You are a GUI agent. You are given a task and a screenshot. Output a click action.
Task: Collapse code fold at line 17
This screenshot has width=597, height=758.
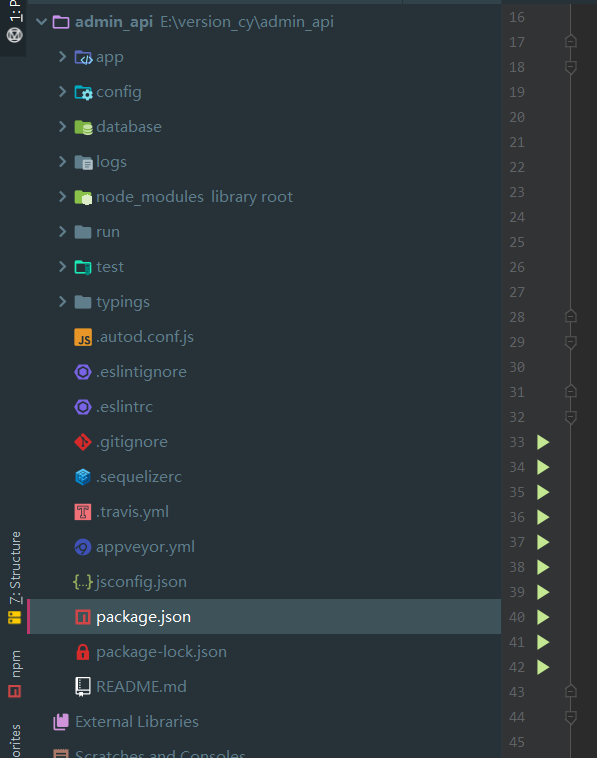[x=570, y=42]
